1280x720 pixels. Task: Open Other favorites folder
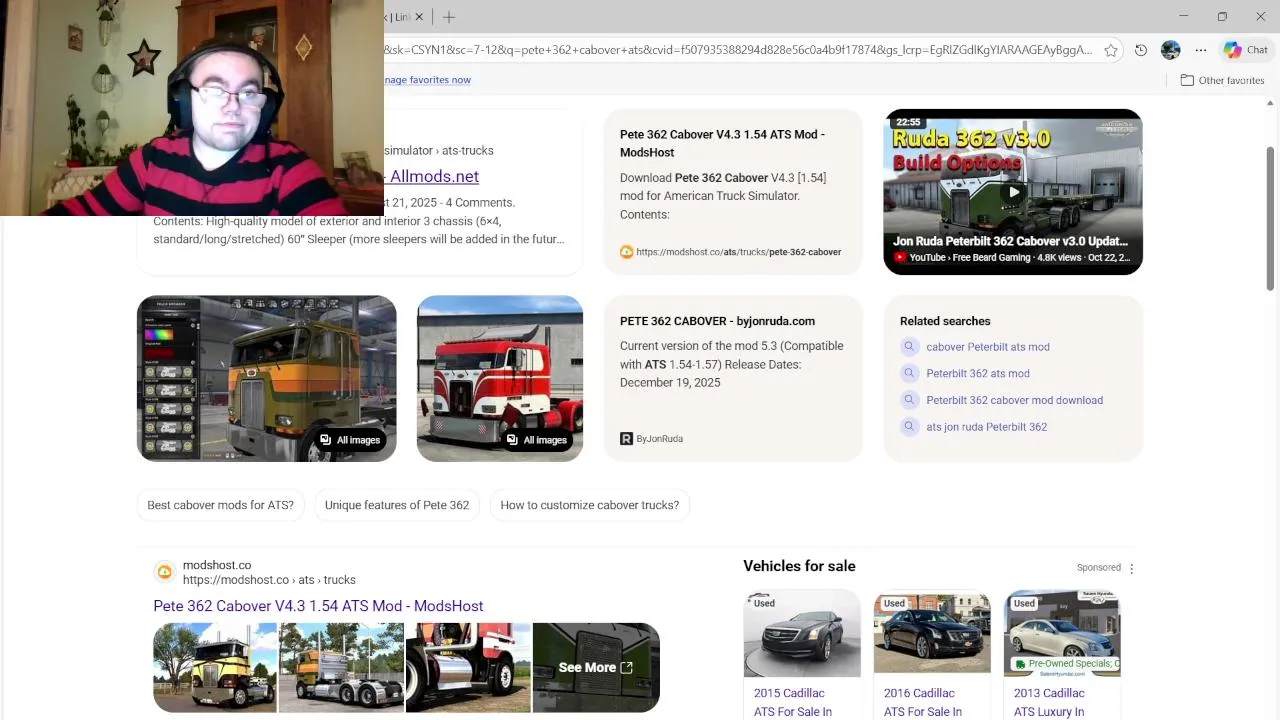point(1222,80)
